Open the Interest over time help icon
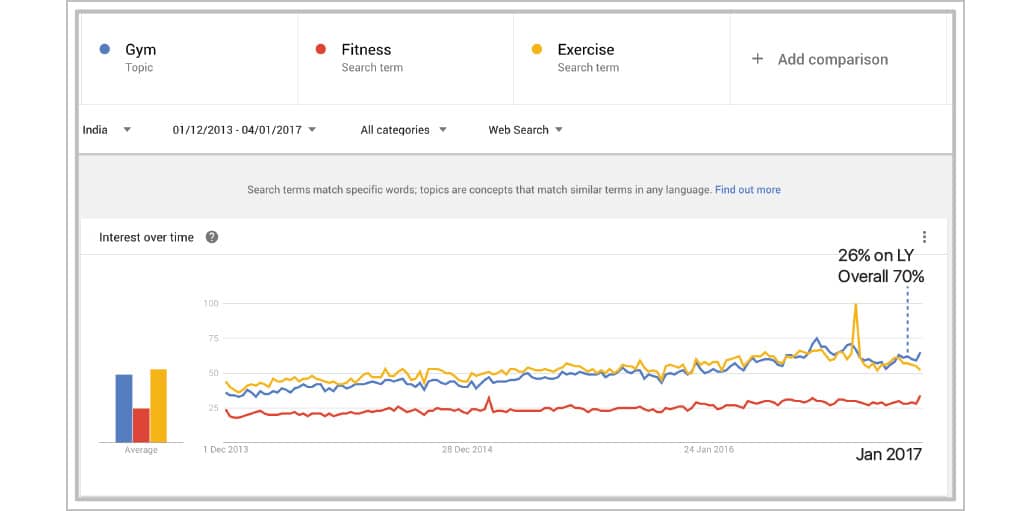Viewport: 1032px width, 511px height. (x=212, y=237)
